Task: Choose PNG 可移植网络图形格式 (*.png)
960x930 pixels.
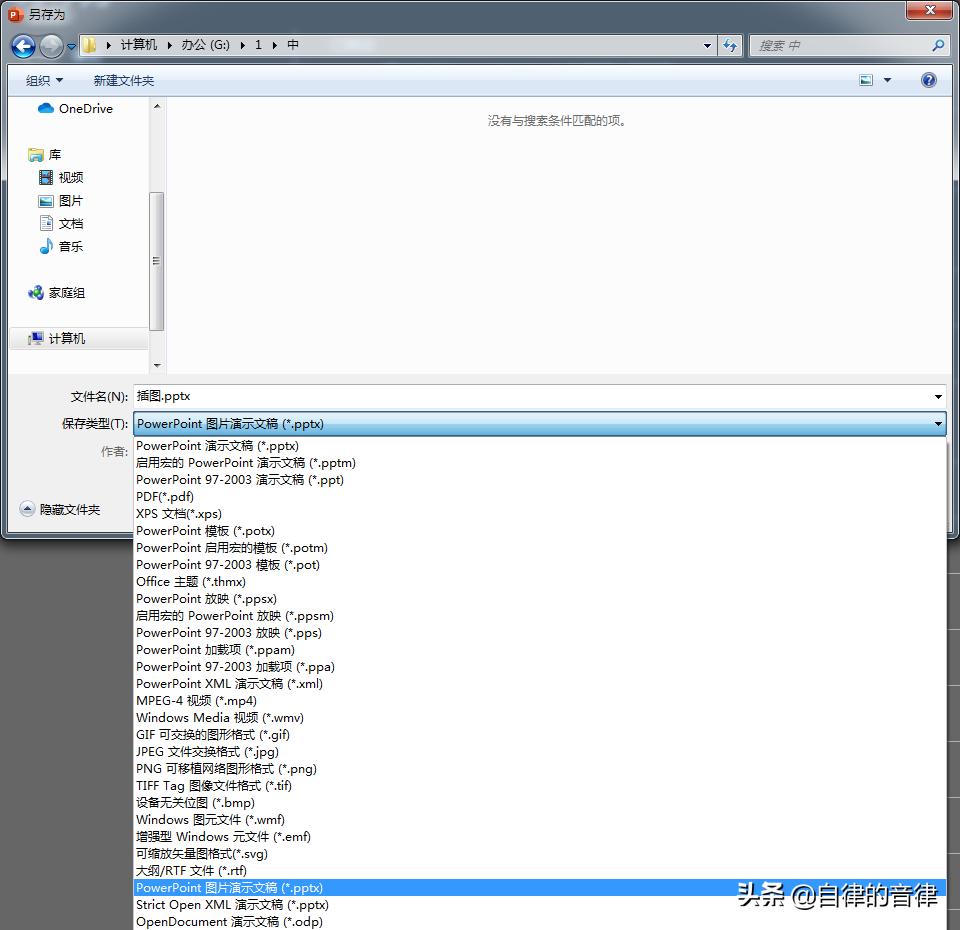Action: pyautogui.click(x=539, y=769)
